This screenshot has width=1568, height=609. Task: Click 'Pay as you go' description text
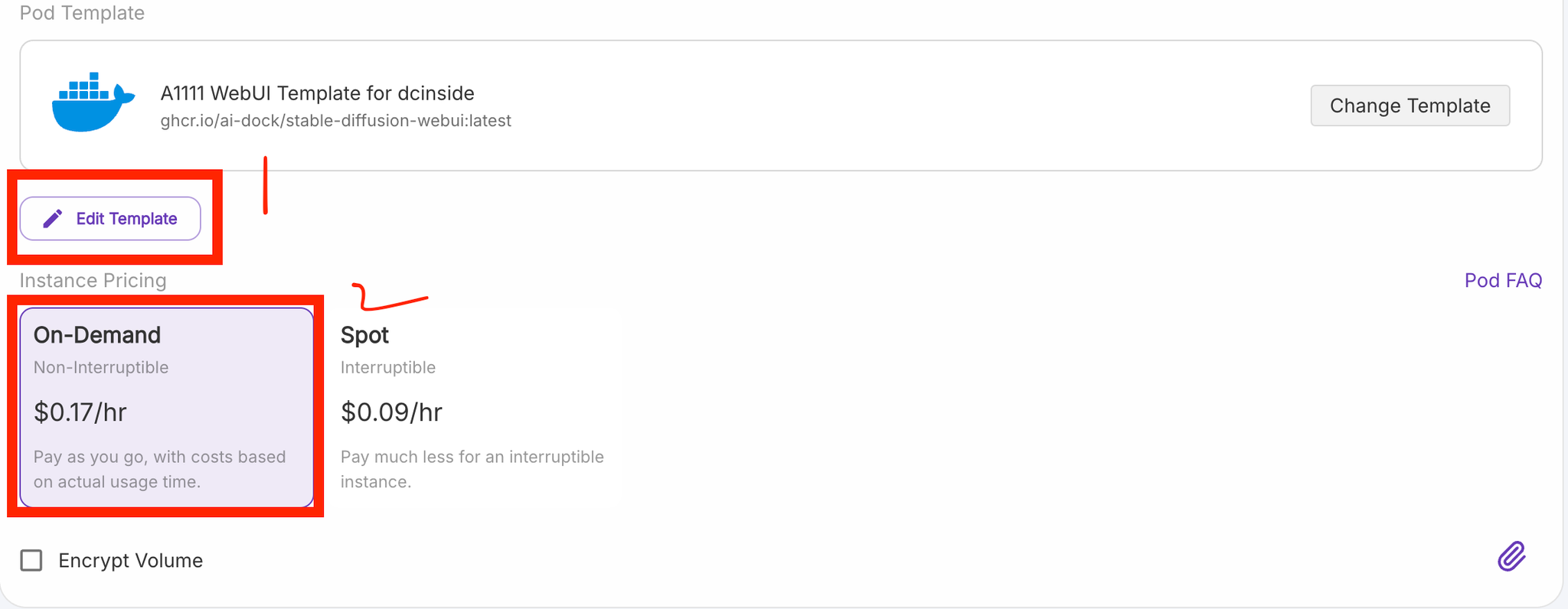click(159, 469)
